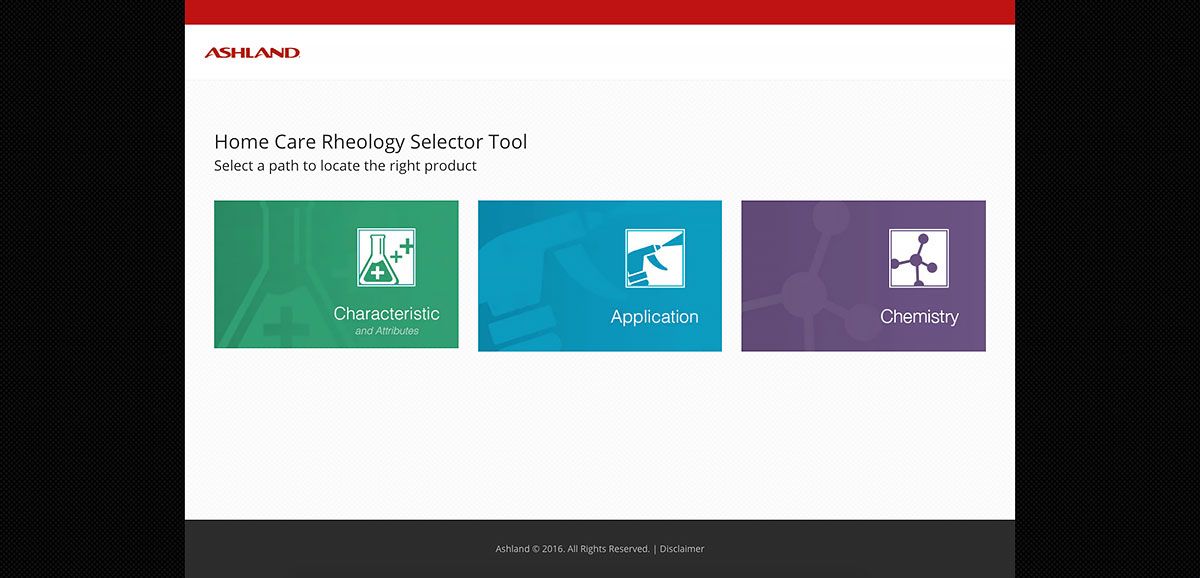Click the red banner at page top

click(600, 12)
